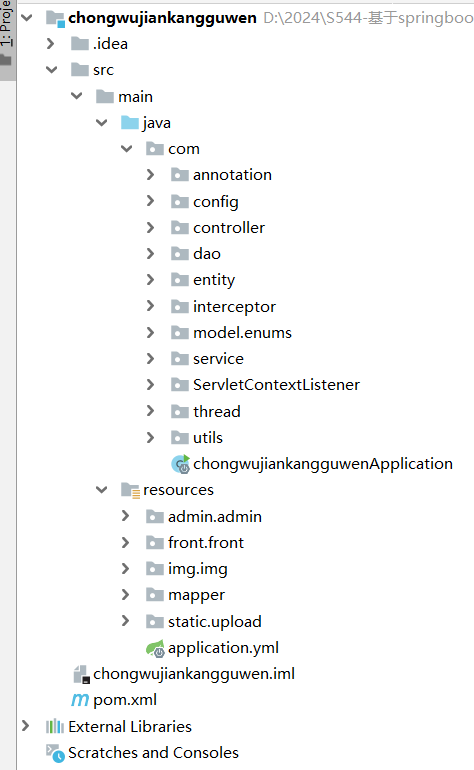Expand the .idea folder
The height and width of the screenshot is (770, 474).
50,44
